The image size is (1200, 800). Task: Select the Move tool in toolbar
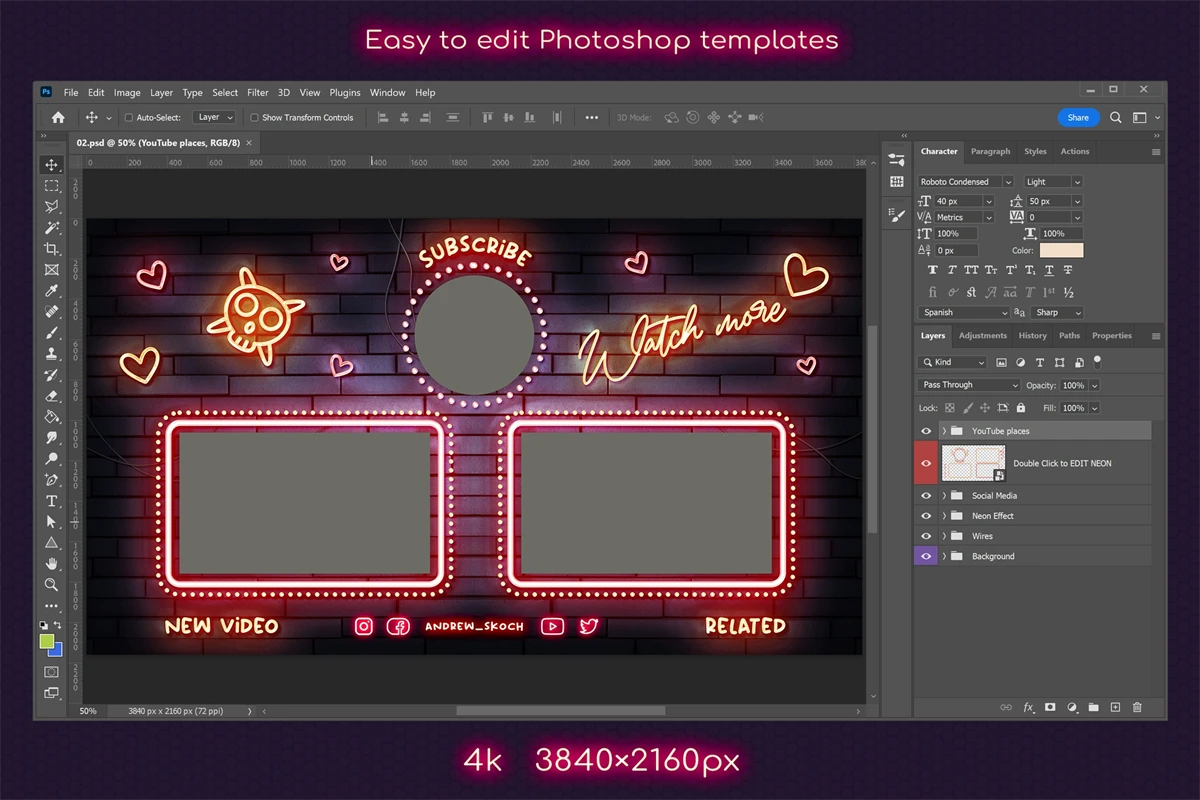point(52,165)
